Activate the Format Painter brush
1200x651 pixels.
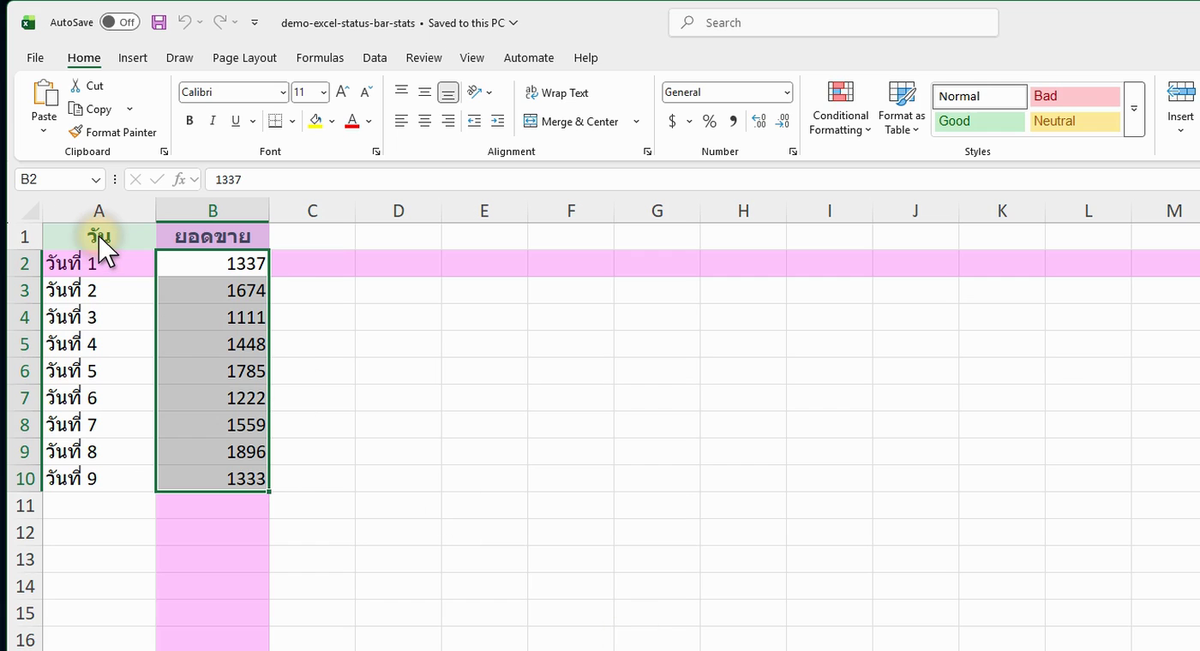tap(76, 132)
